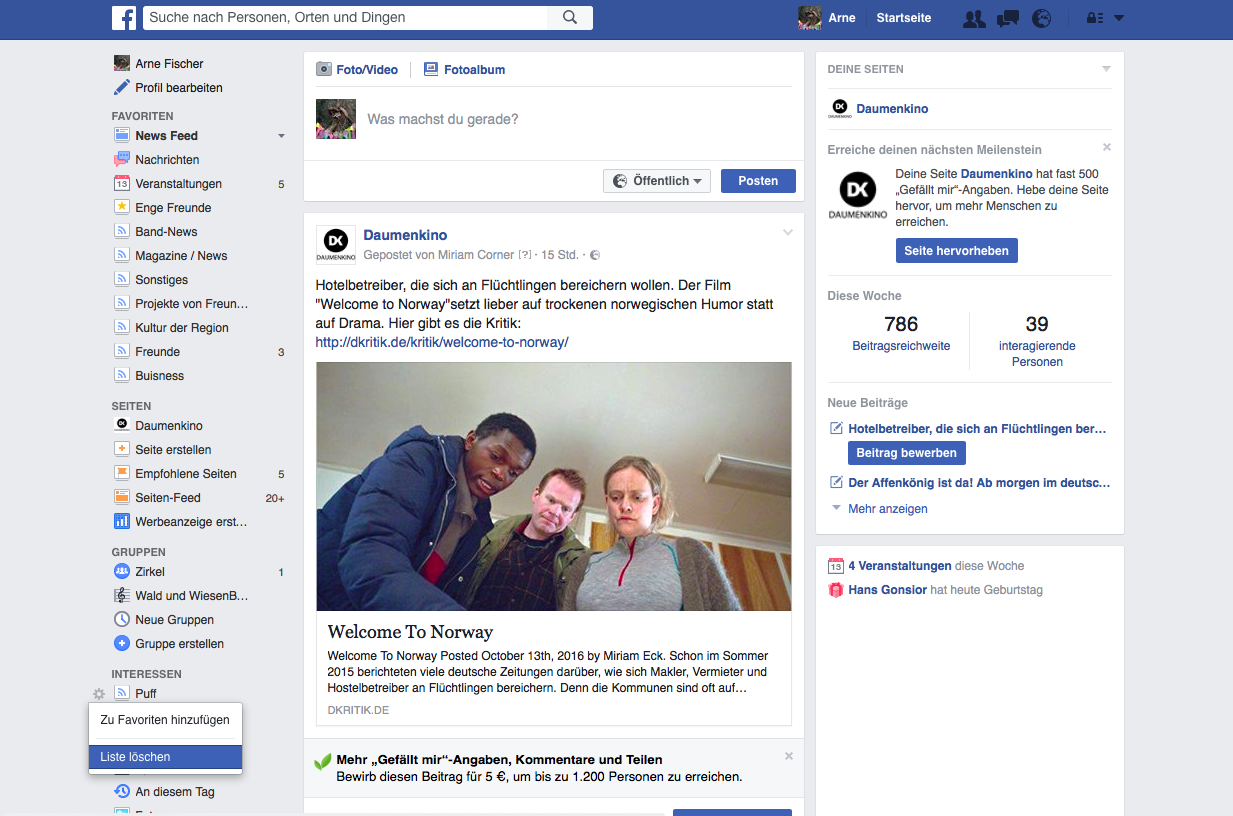The height and width of the screenshot is (816, 1233).
Task: Click the Seite erstellen plus icon
Action: tap(122, 450)
